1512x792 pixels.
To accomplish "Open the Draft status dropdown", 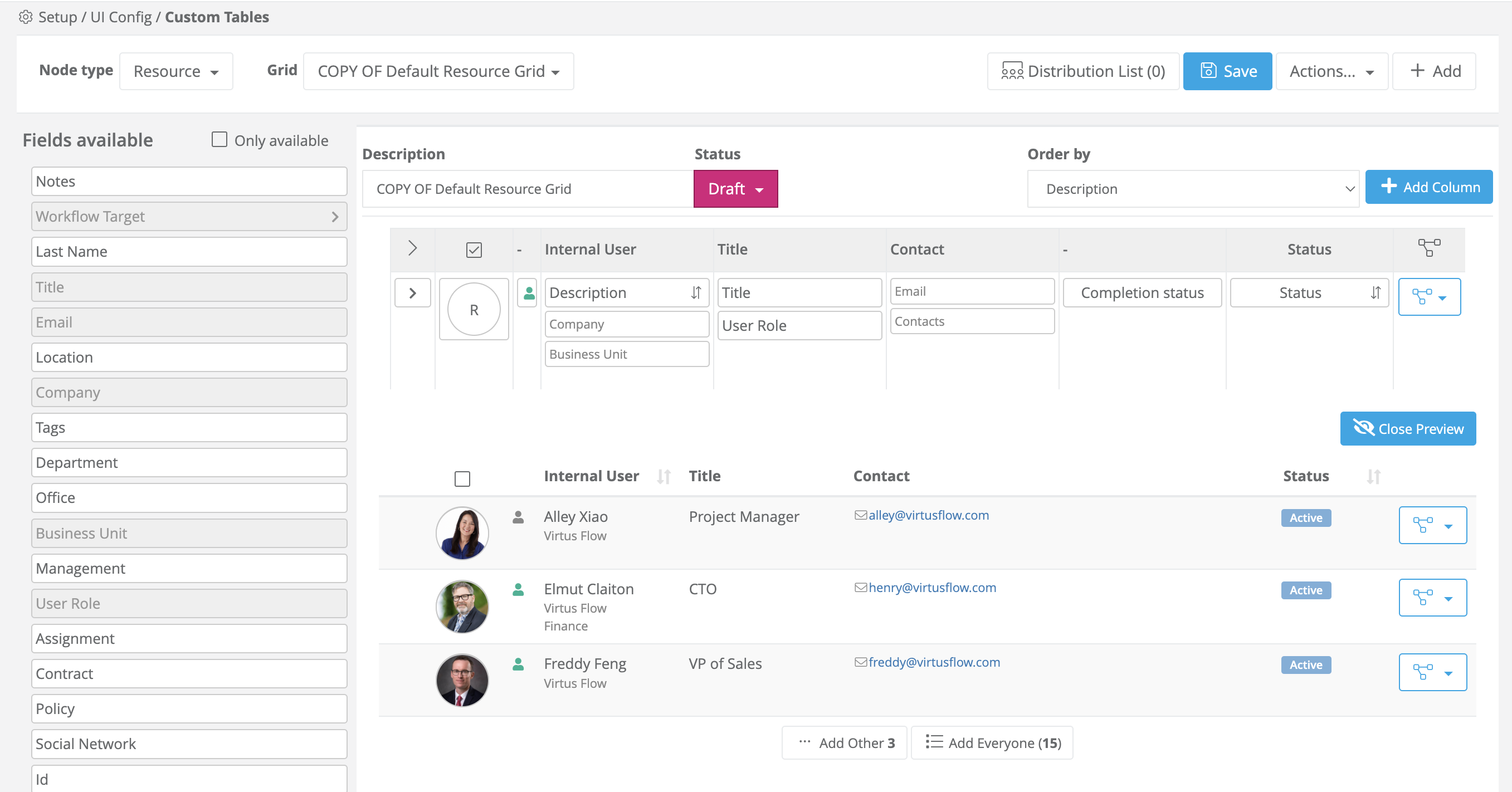I will click(x=735, y=189).
